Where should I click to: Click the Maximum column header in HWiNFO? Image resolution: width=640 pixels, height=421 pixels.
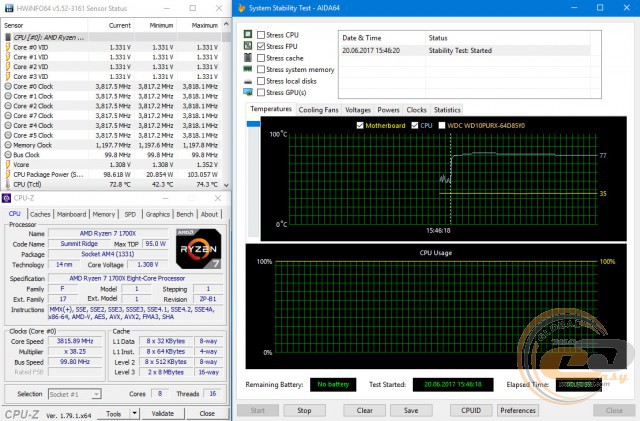click(x=200, y=25)
